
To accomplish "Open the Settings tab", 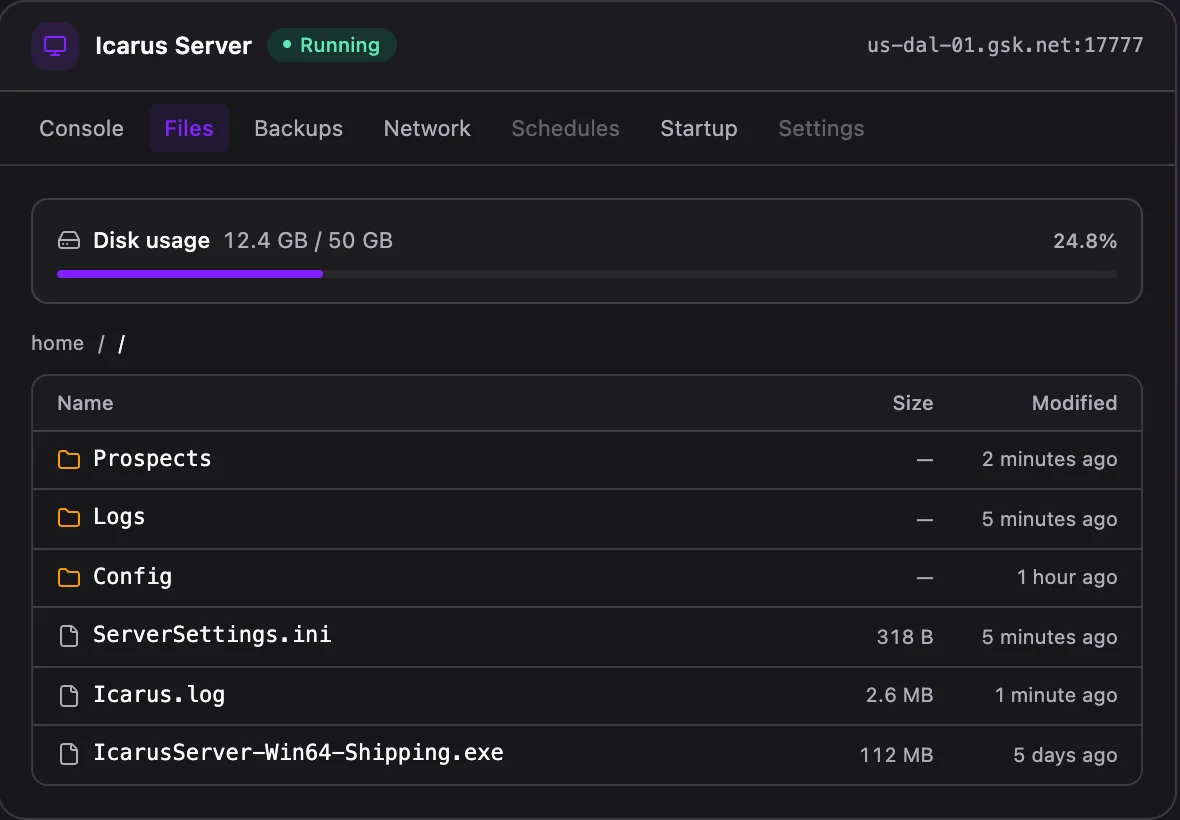I will 821,129.
